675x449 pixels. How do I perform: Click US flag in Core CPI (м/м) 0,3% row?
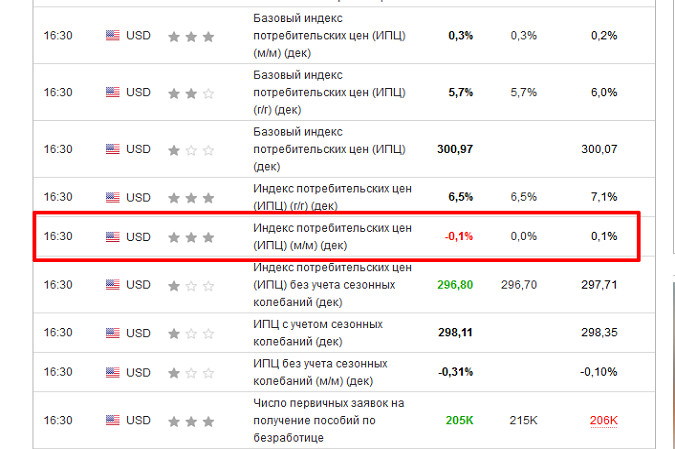click(112, 36)
